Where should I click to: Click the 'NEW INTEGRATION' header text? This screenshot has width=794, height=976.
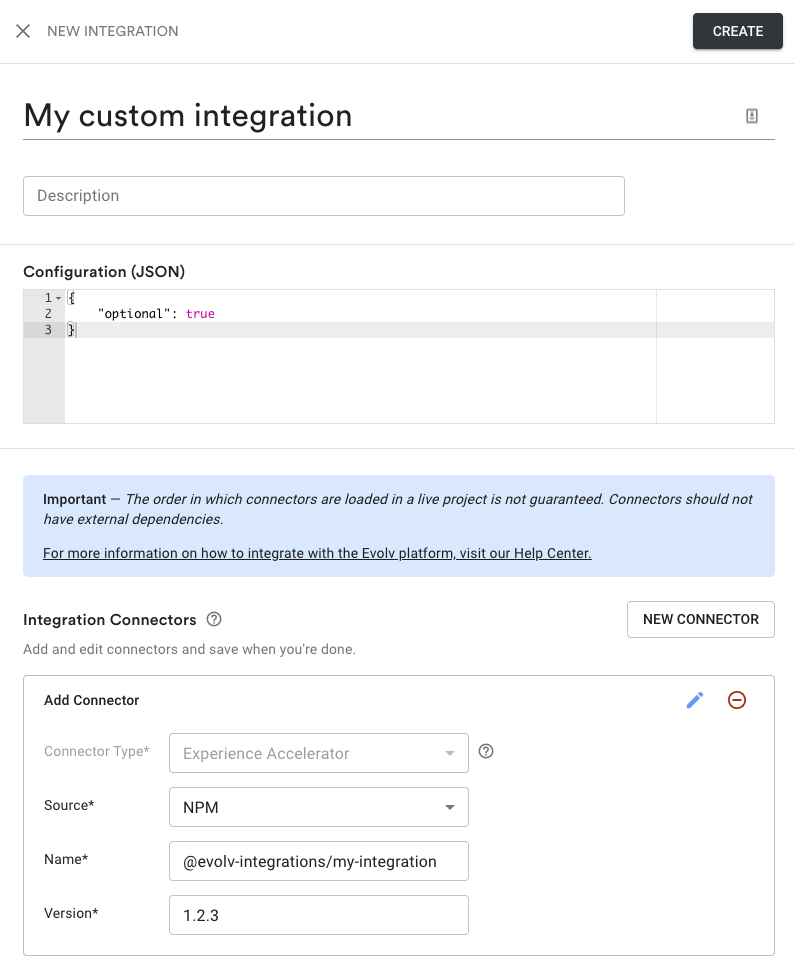(113, 31)
